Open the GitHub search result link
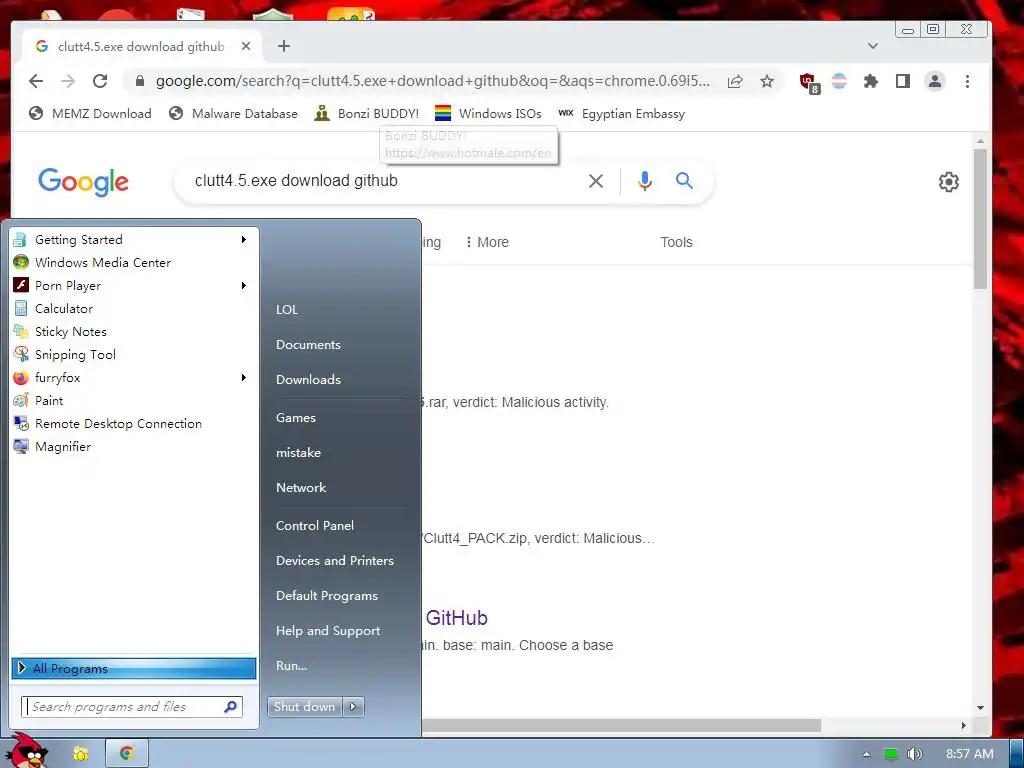 click(x=456, y=618)
